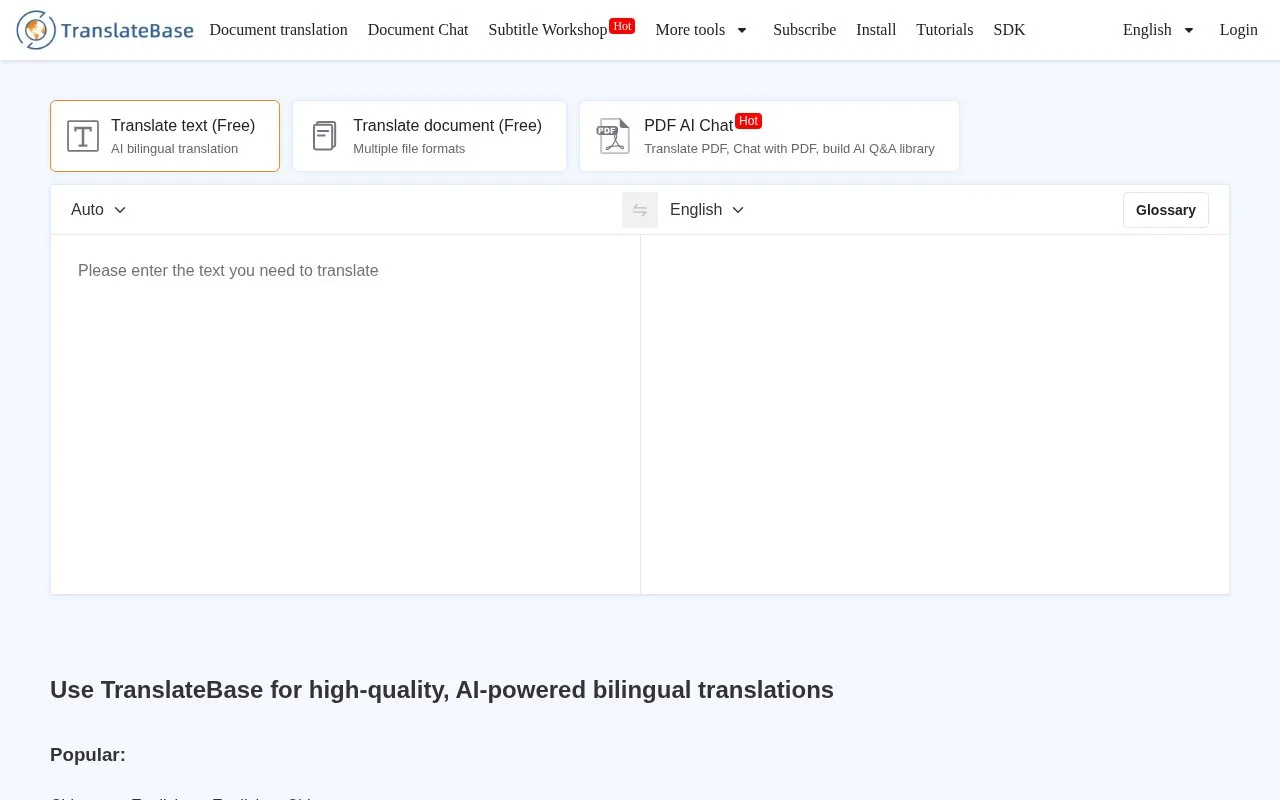
Task: Swap source and target languages
Action: (640, 210)
